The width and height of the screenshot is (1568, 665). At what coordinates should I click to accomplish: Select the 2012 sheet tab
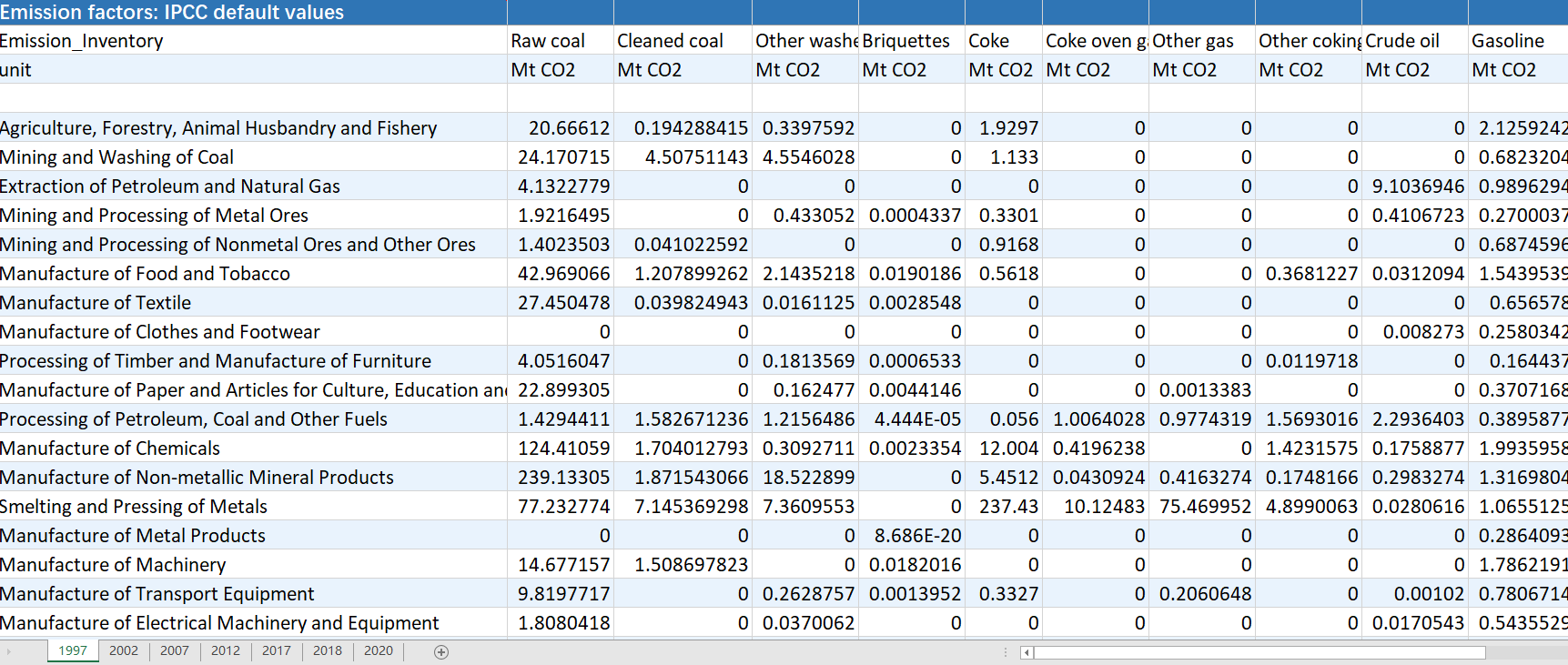226,650
